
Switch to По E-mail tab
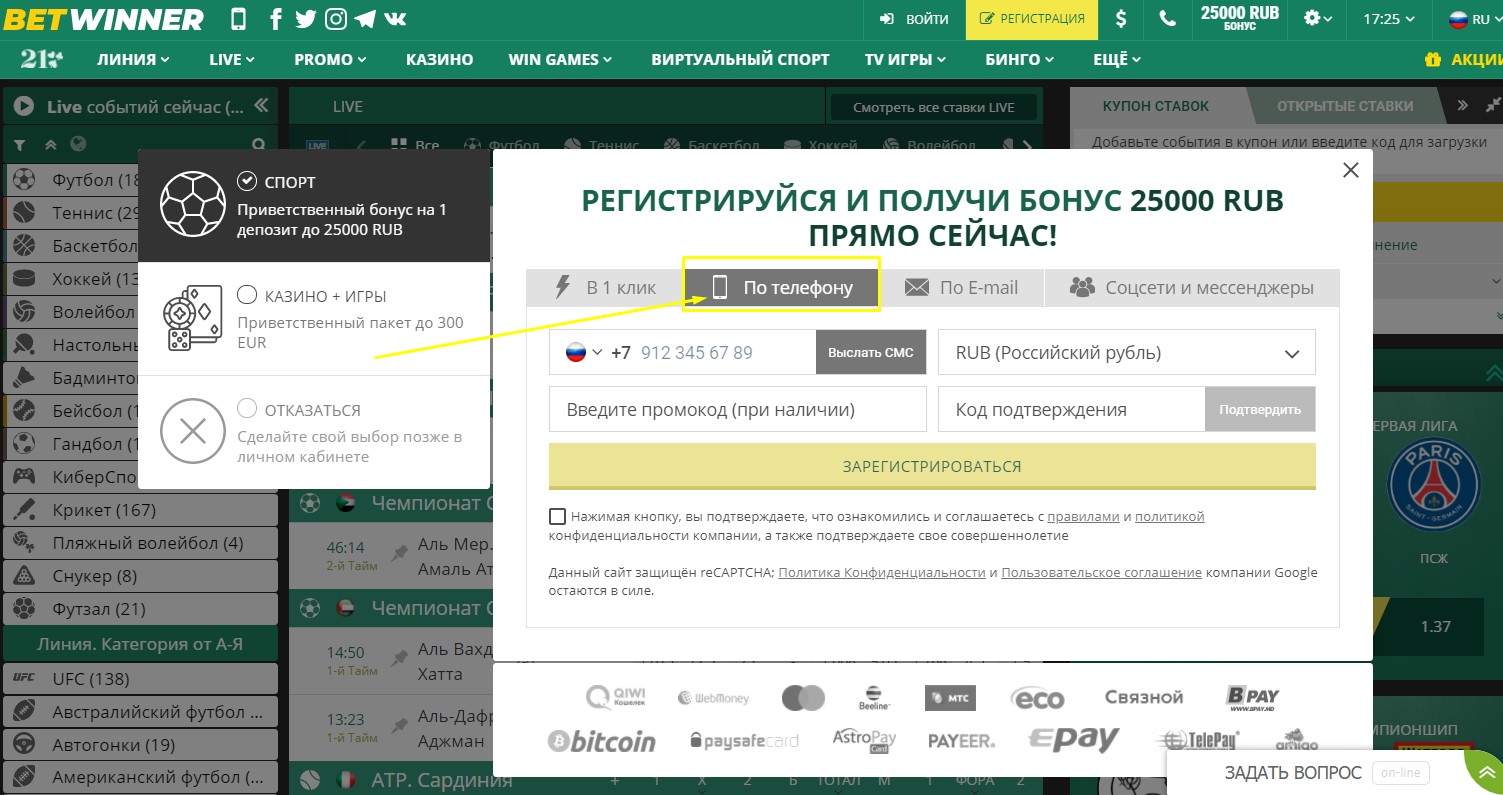pyautogui.click(x=961, y=288)
